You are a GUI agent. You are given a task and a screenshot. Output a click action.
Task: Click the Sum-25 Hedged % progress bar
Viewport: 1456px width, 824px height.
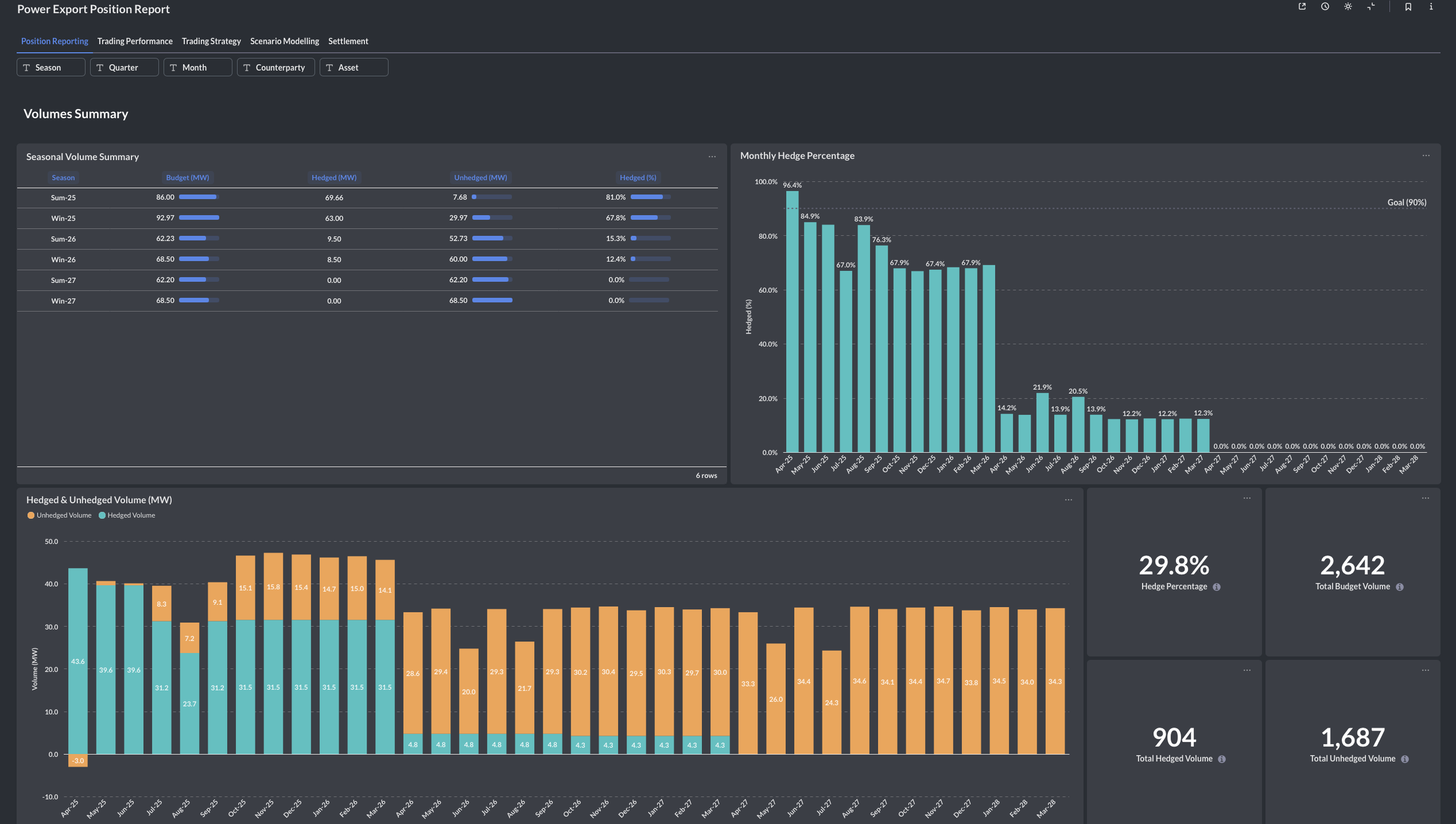pos(650,197)
